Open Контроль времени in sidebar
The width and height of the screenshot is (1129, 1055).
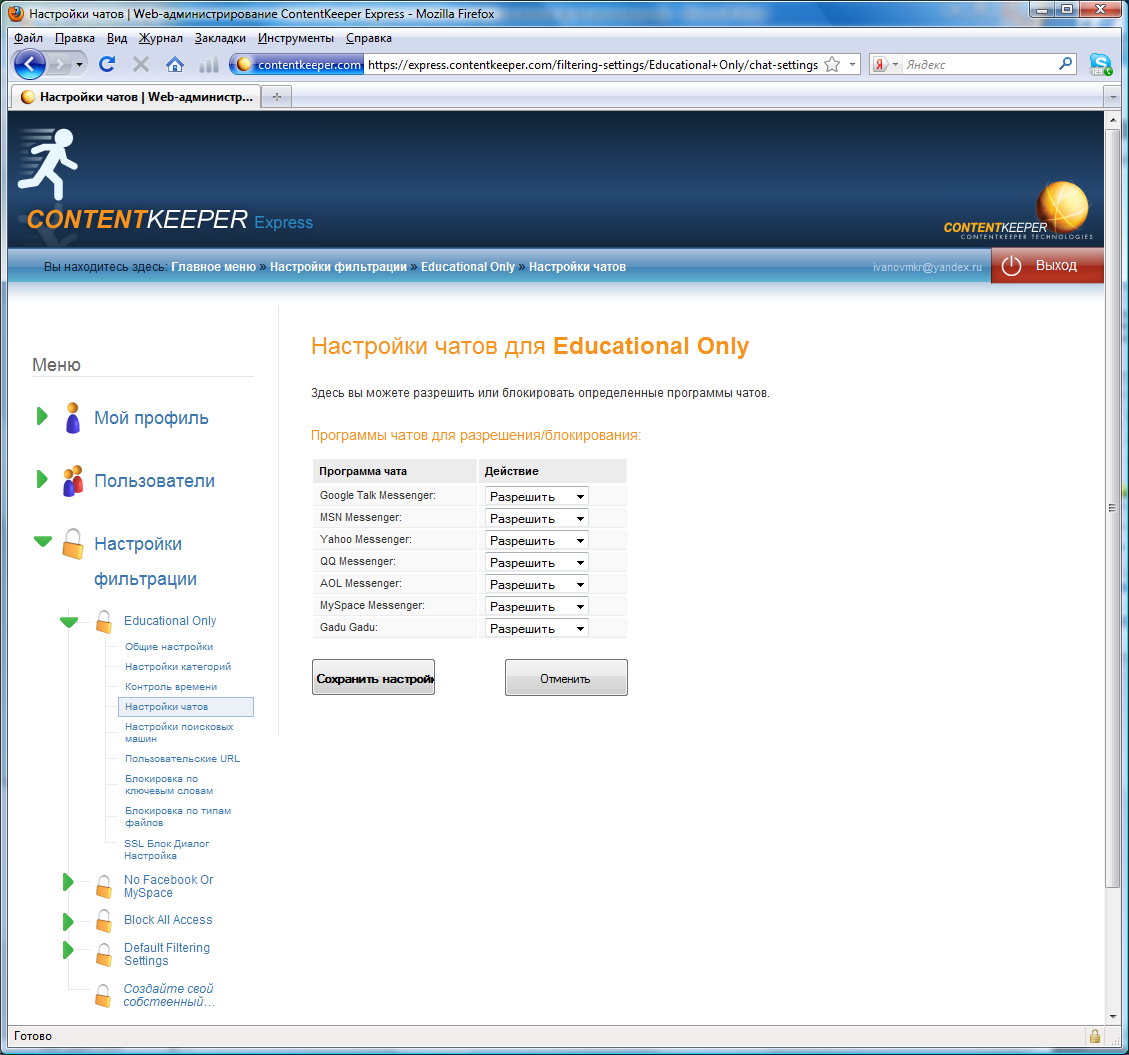click(x=171, y=687)
